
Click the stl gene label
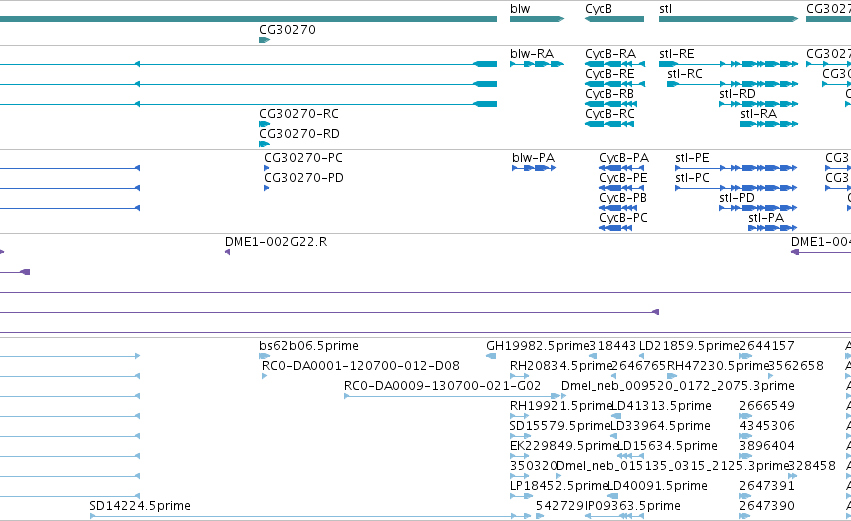tap(665, 9)
